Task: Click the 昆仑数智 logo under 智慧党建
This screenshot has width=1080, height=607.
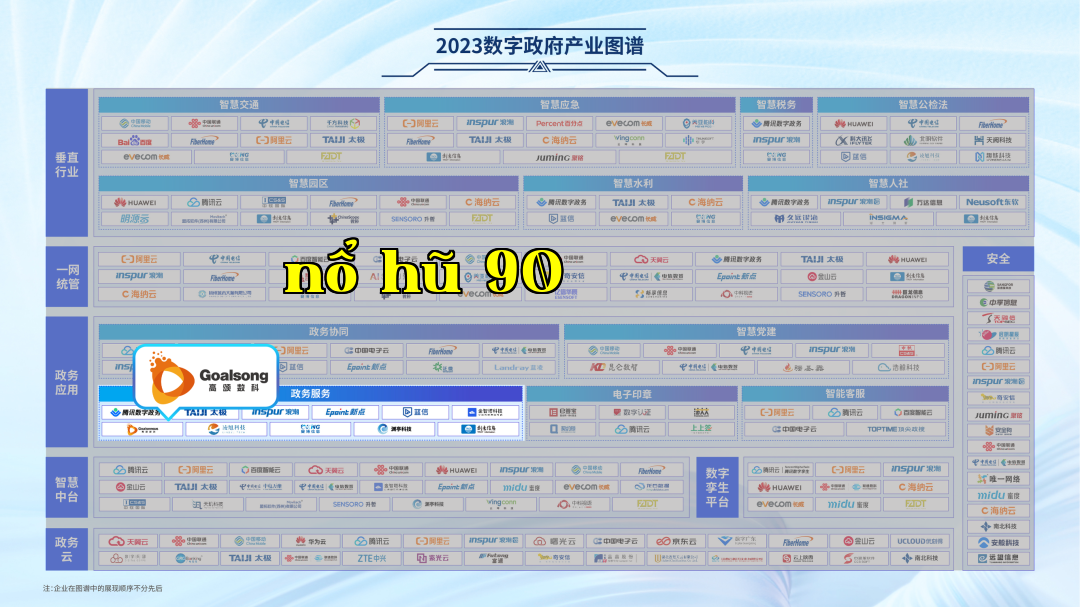Action: (x=613, y=367)
